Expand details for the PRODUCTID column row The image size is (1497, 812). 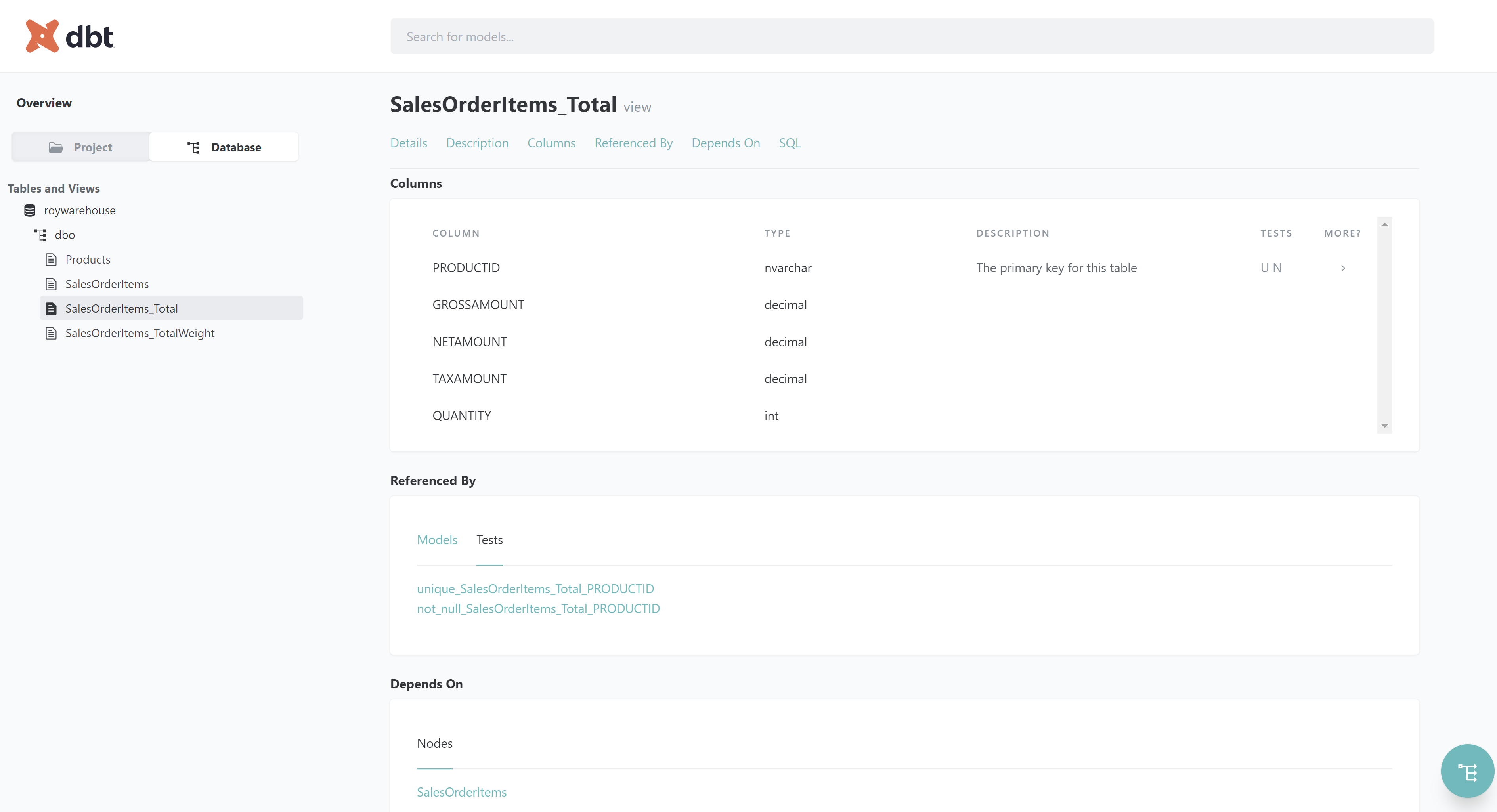(1343, 268)
